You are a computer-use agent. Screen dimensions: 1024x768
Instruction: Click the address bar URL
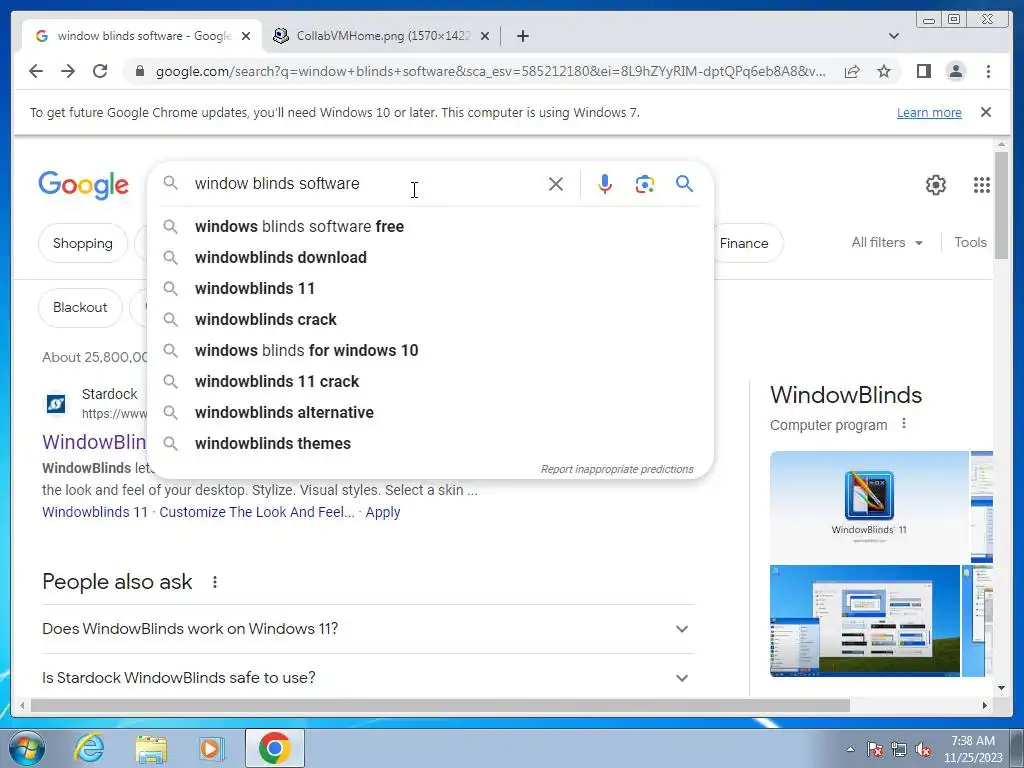point(490,71)
